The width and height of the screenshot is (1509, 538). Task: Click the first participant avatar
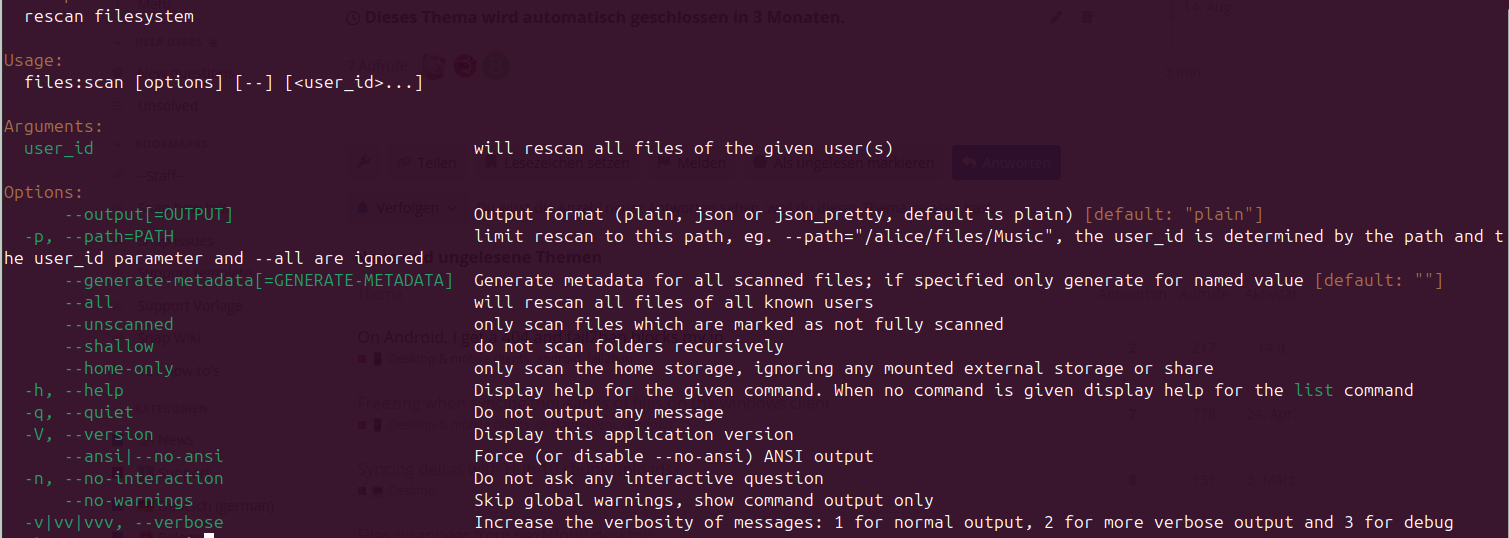tap(433, 66)
